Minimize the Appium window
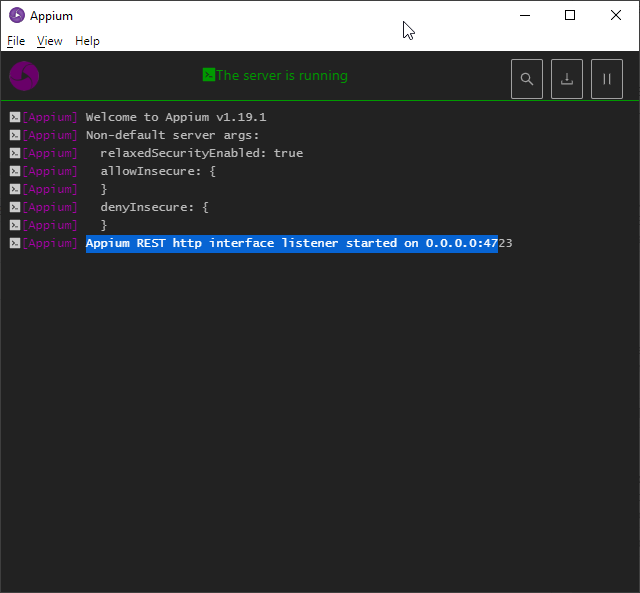 tap(525, 16)
